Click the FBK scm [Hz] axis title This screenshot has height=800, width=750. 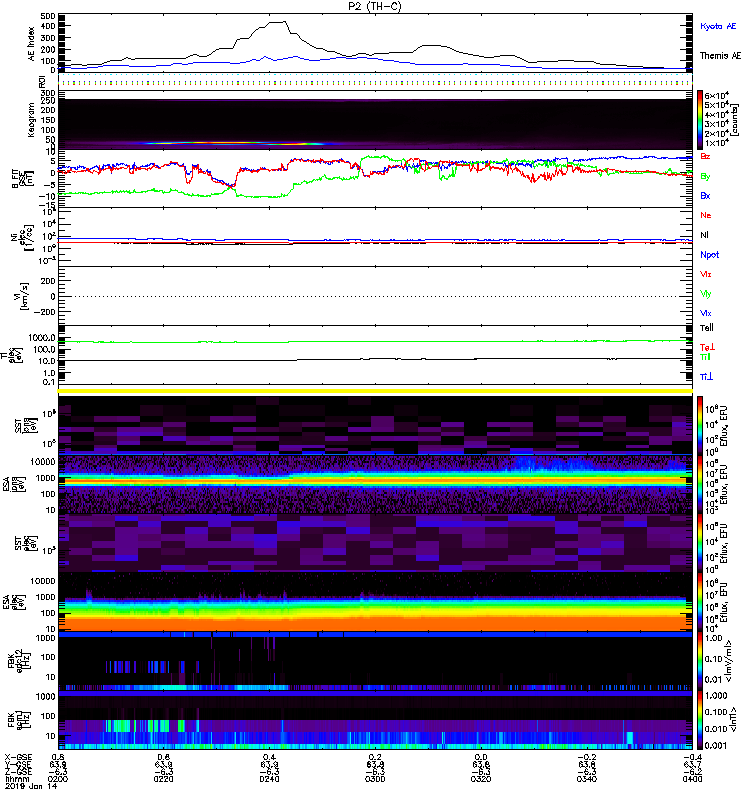tap(18, 719)
